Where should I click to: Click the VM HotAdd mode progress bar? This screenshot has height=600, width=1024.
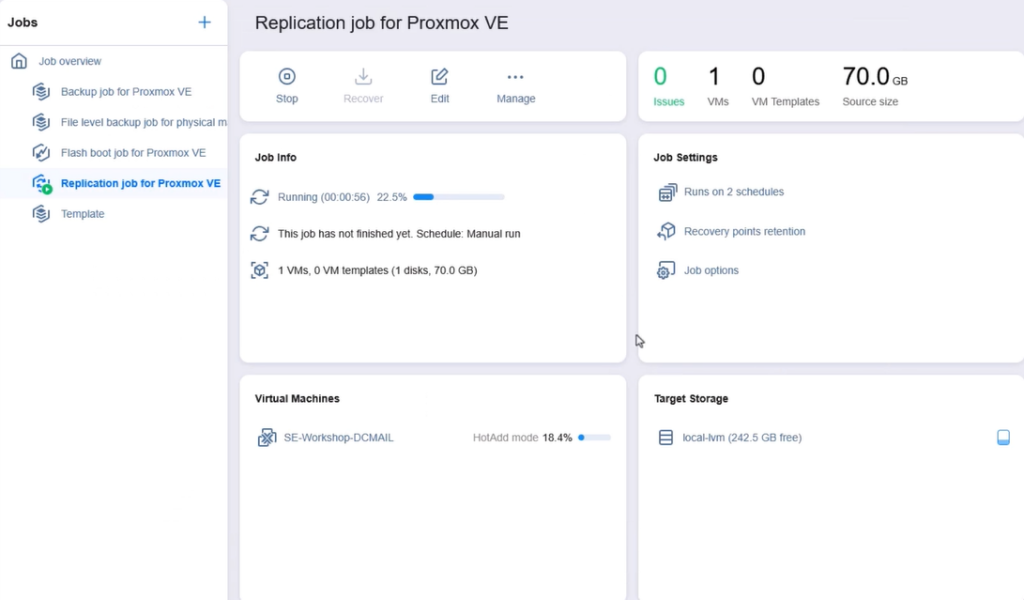tap(594, 438)
